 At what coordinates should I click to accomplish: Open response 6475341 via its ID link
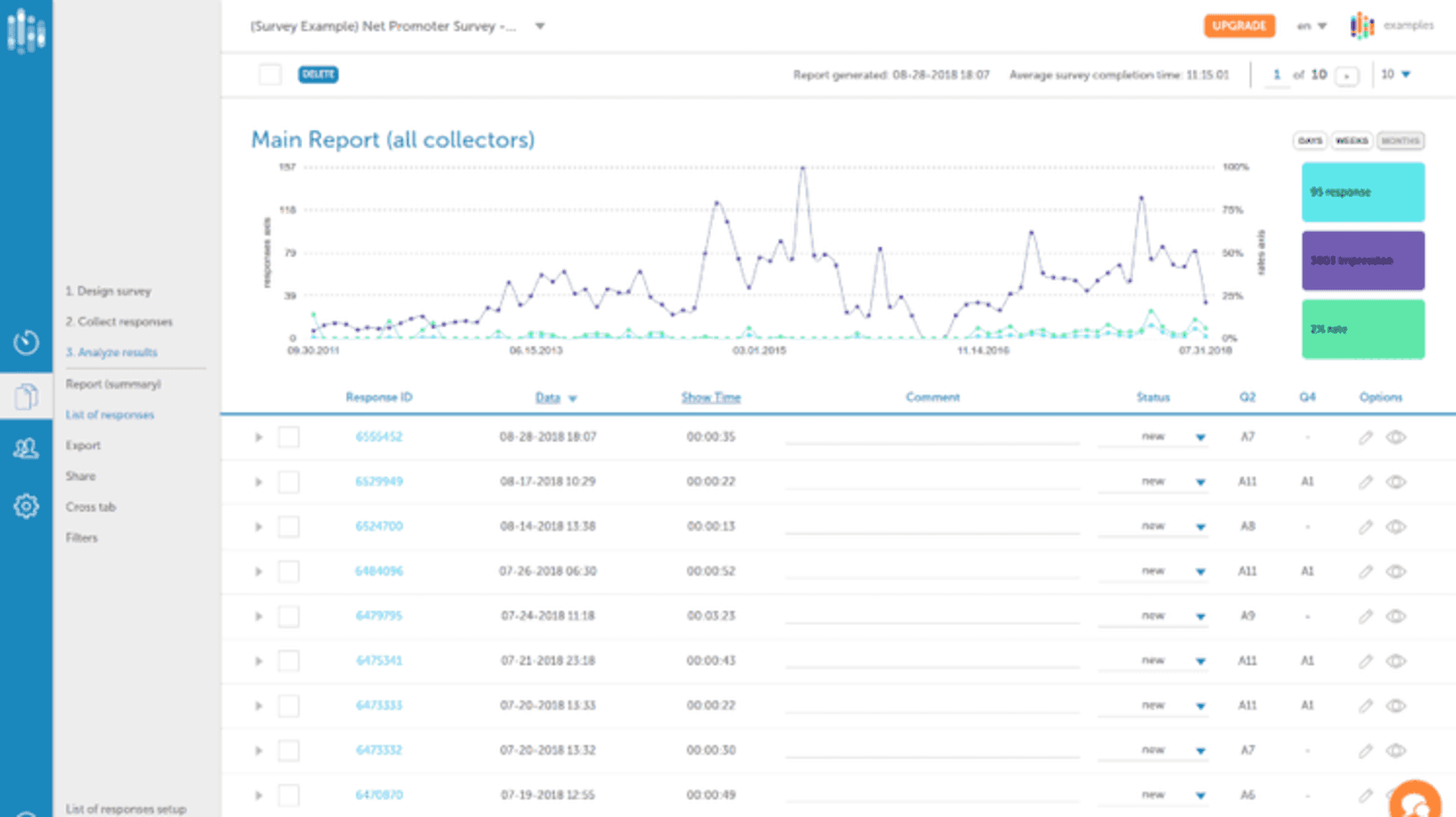pyautogui.click(x=378, y=660)
